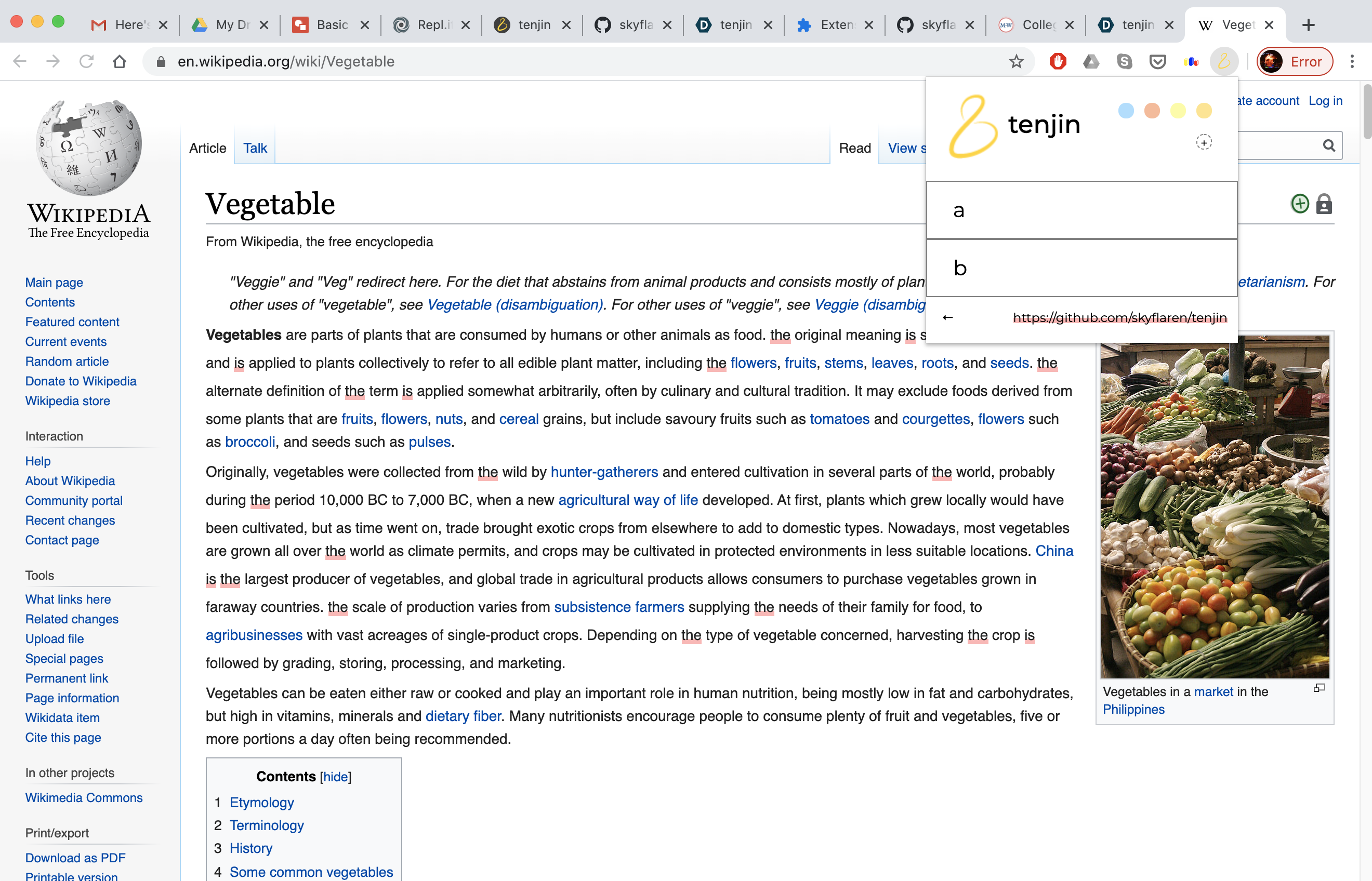Click the Pocket extension icon

pos(1157,61)
